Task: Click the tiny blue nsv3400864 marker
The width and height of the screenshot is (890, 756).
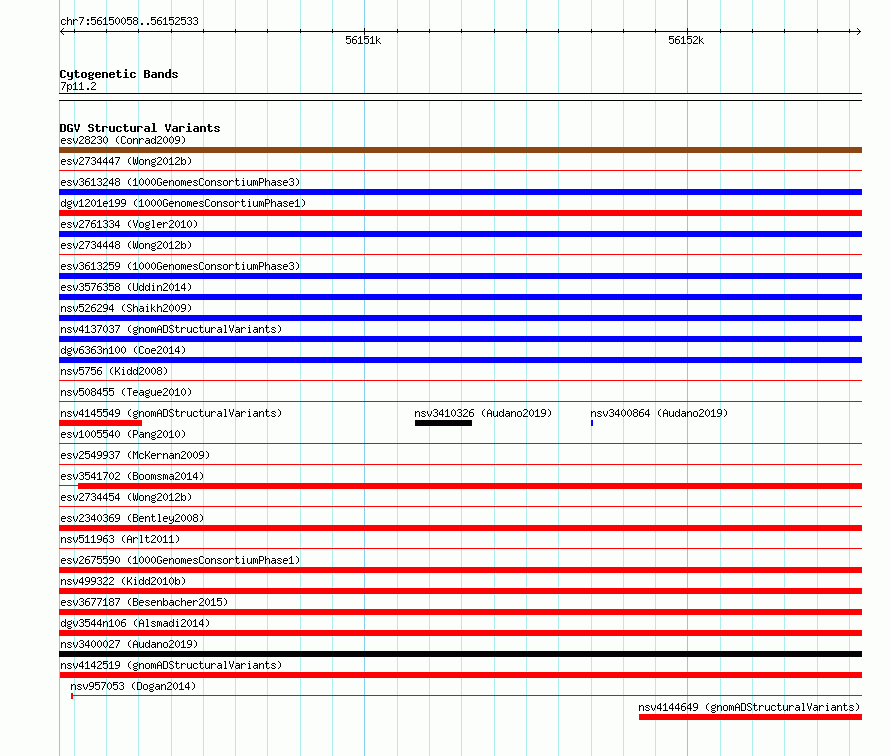Action: click(592, 423)
